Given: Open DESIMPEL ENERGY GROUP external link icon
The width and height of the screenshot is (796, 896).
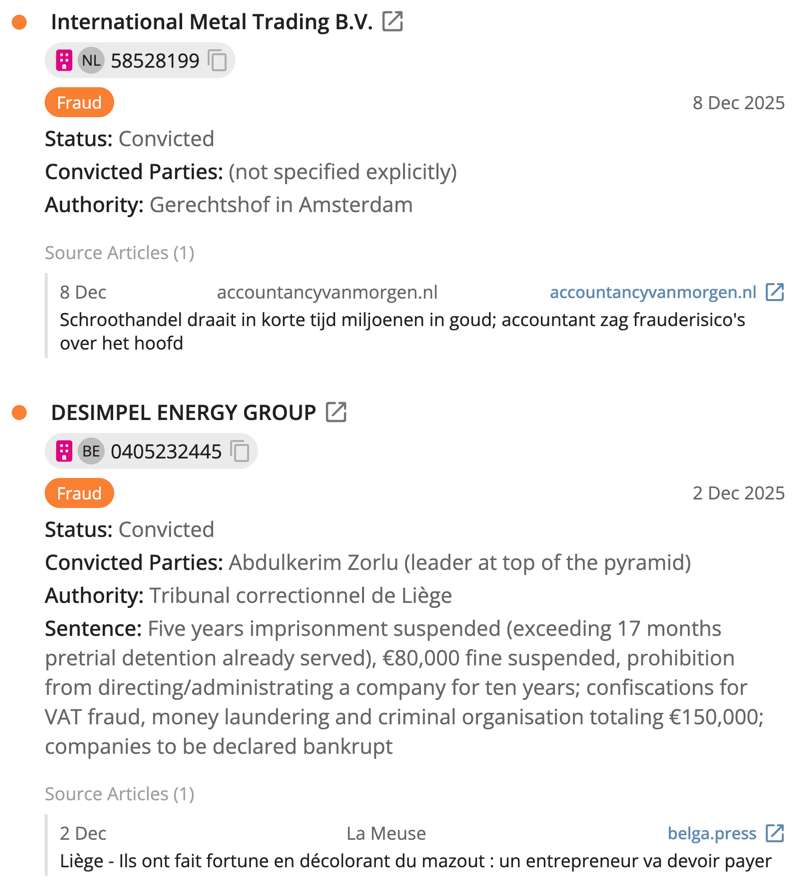Looking at the screenshot, I should click(337, 412).
